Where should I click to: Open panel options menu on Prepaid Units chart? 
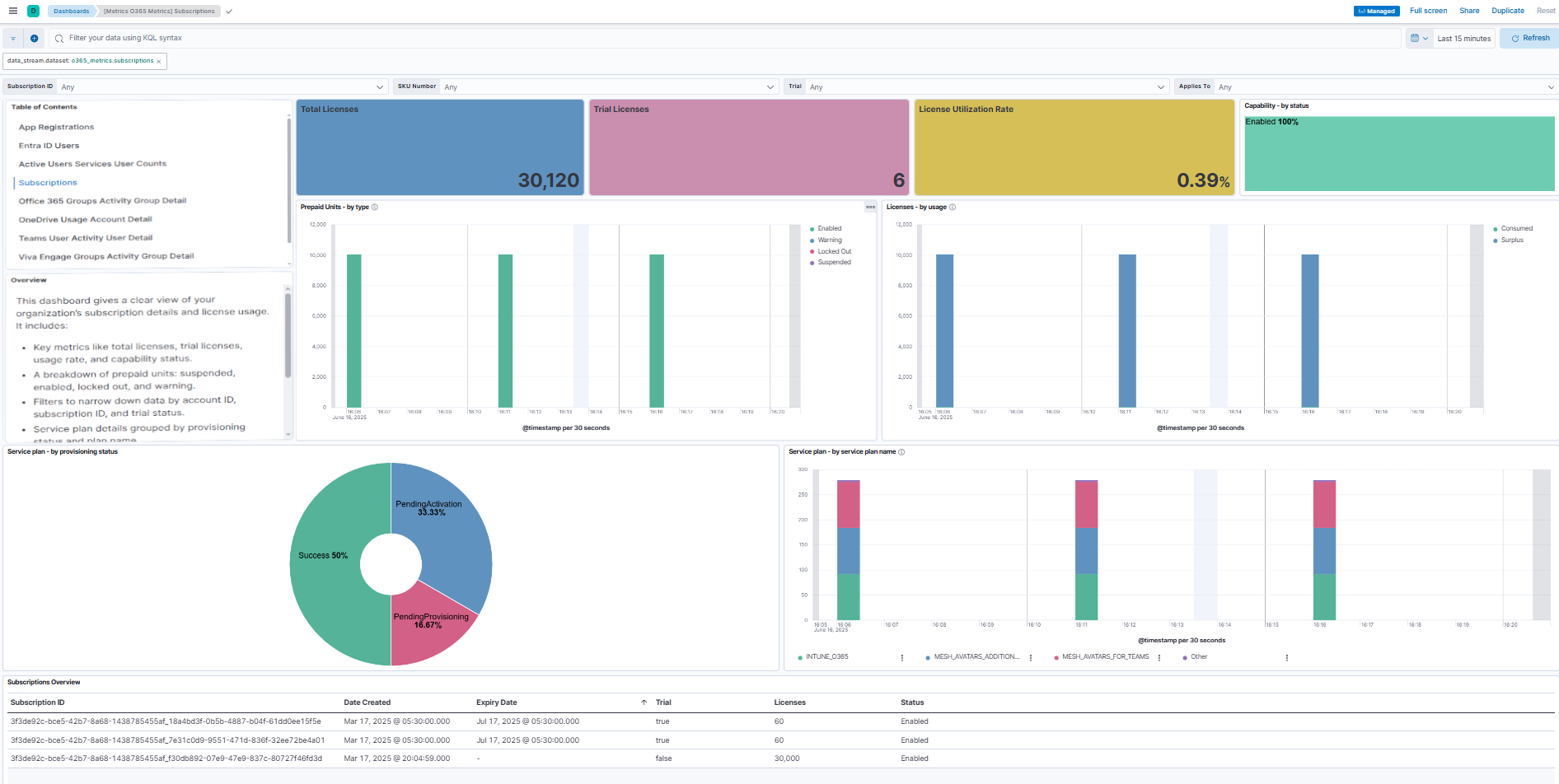click(870, 208)
